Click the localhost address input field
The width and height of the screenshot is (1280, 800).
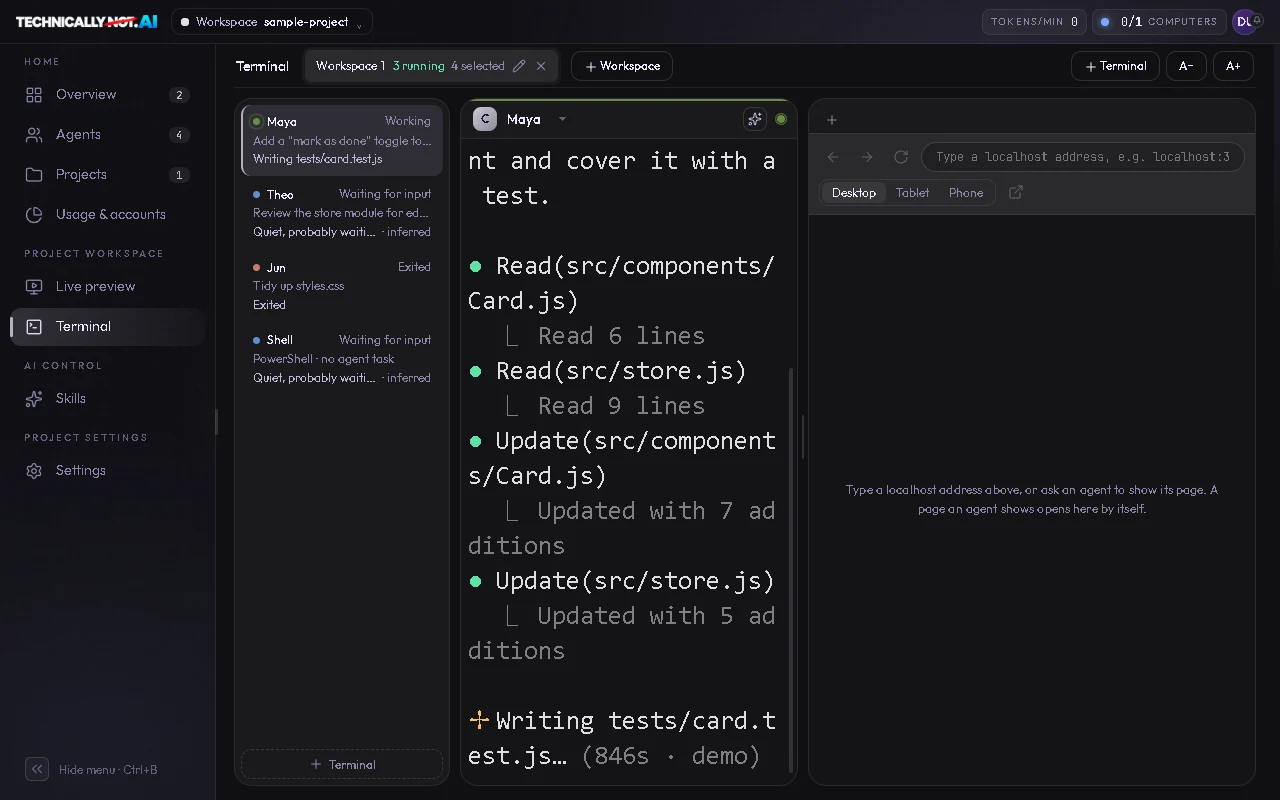tap(1083, 157)
